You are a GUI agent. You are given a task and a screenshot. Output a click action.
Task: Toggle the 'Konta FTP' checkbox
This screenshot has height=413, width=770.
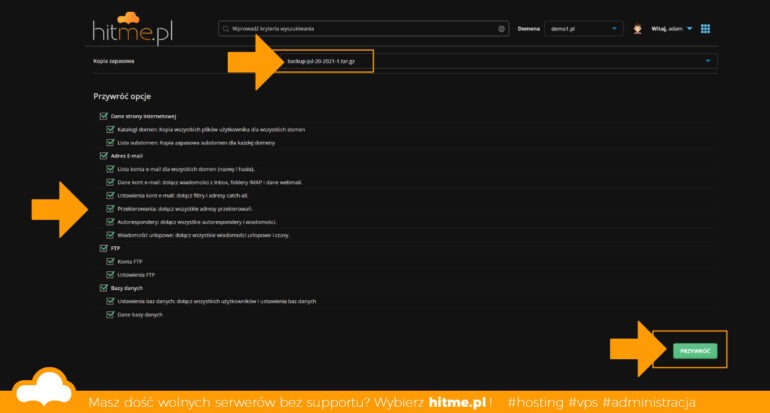[110, 262]
